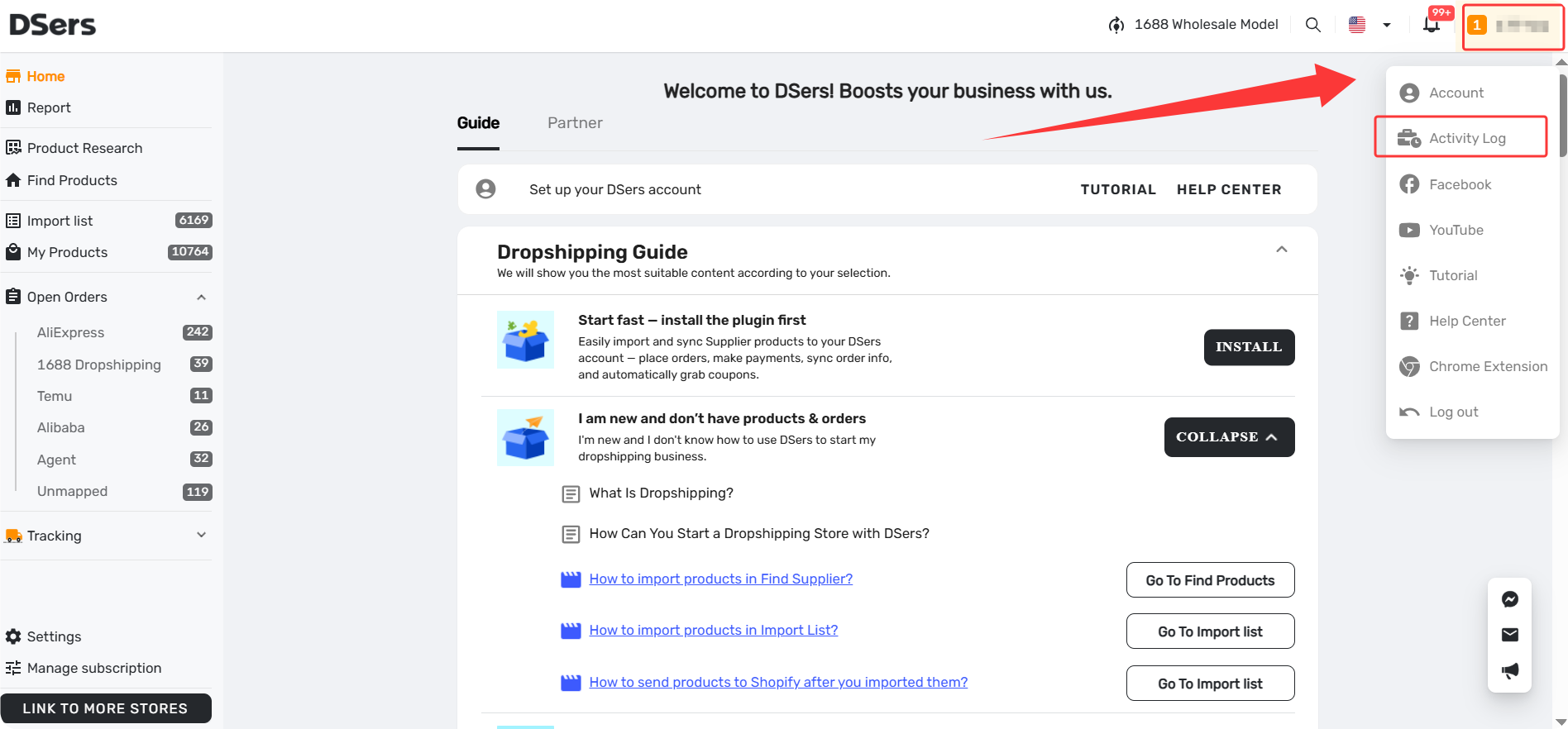
Task: Switch to the Partner tab
Action: (575, 123)
